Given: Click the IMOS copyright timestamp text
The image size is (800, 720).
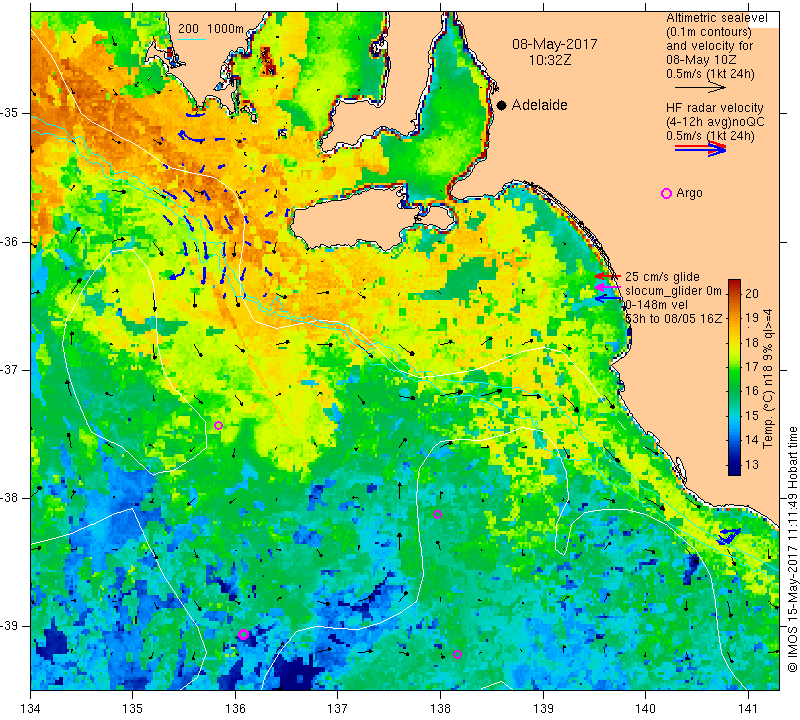Looking at the screenshot, I should click(792, 549).
